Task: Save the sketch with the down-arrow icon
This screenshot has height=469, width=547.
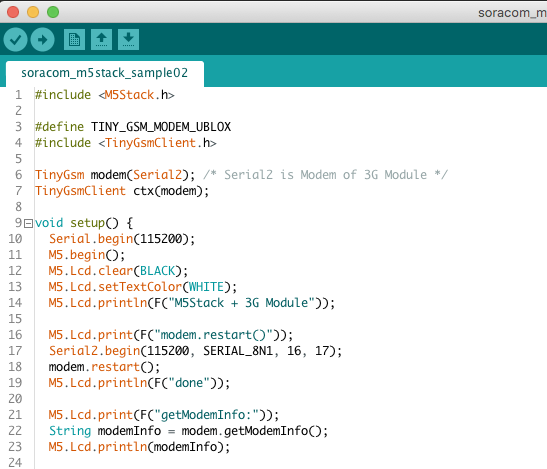Action: coord(128,39)
